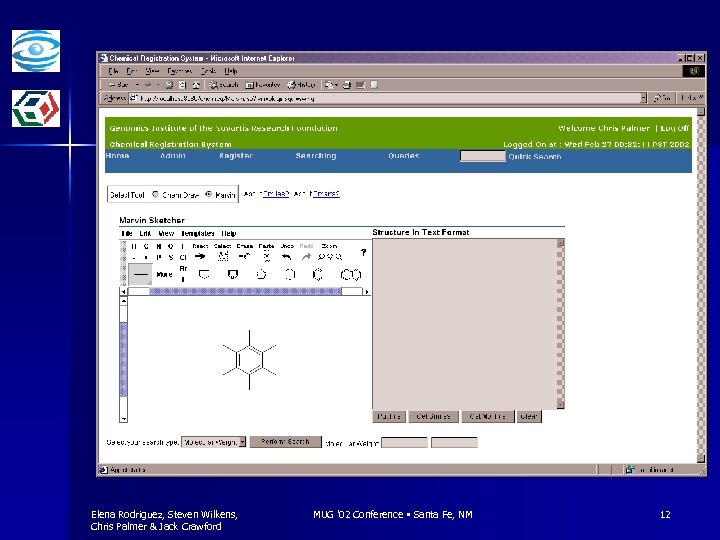
Task: Click the IE Stop icon
Action: 169,85
